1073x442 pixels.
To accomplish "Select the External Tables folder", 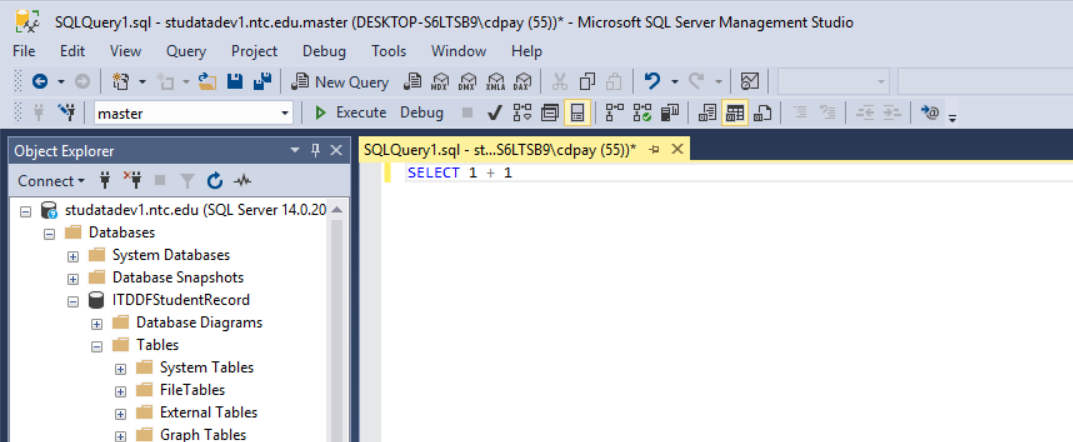I will click(x=209, y=413).
